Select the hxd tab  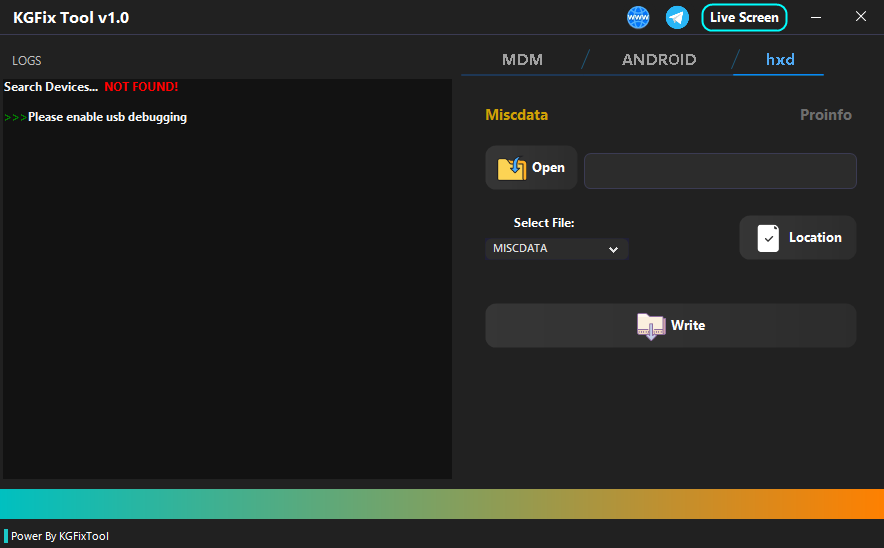pyautogui.click(x=780, y=60)
